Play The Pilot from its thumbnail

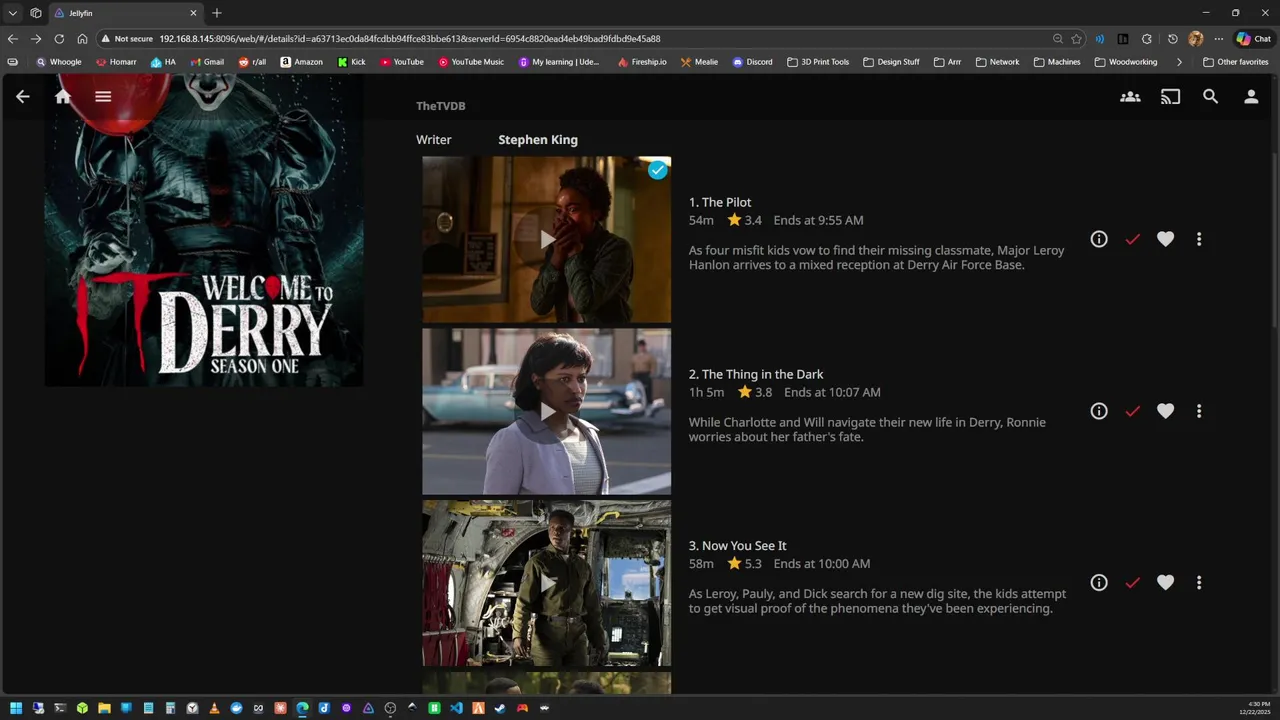tap(546, 239)
